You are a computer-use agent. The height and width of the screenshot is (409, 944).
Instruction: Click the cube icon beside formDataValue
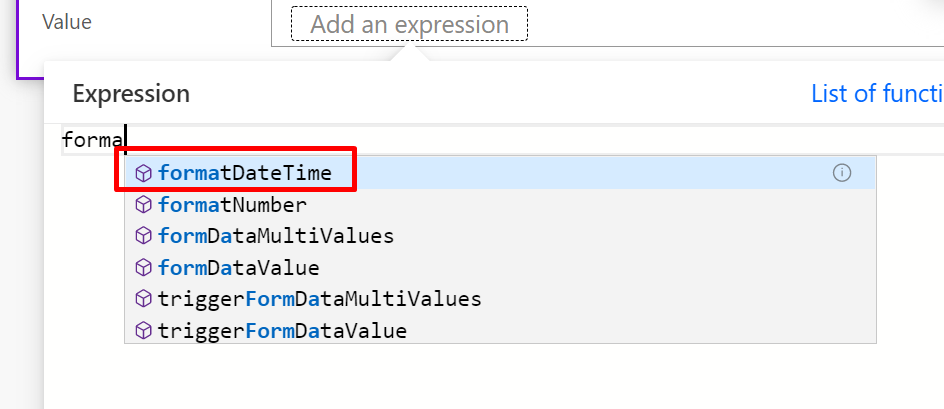point(143,267)
